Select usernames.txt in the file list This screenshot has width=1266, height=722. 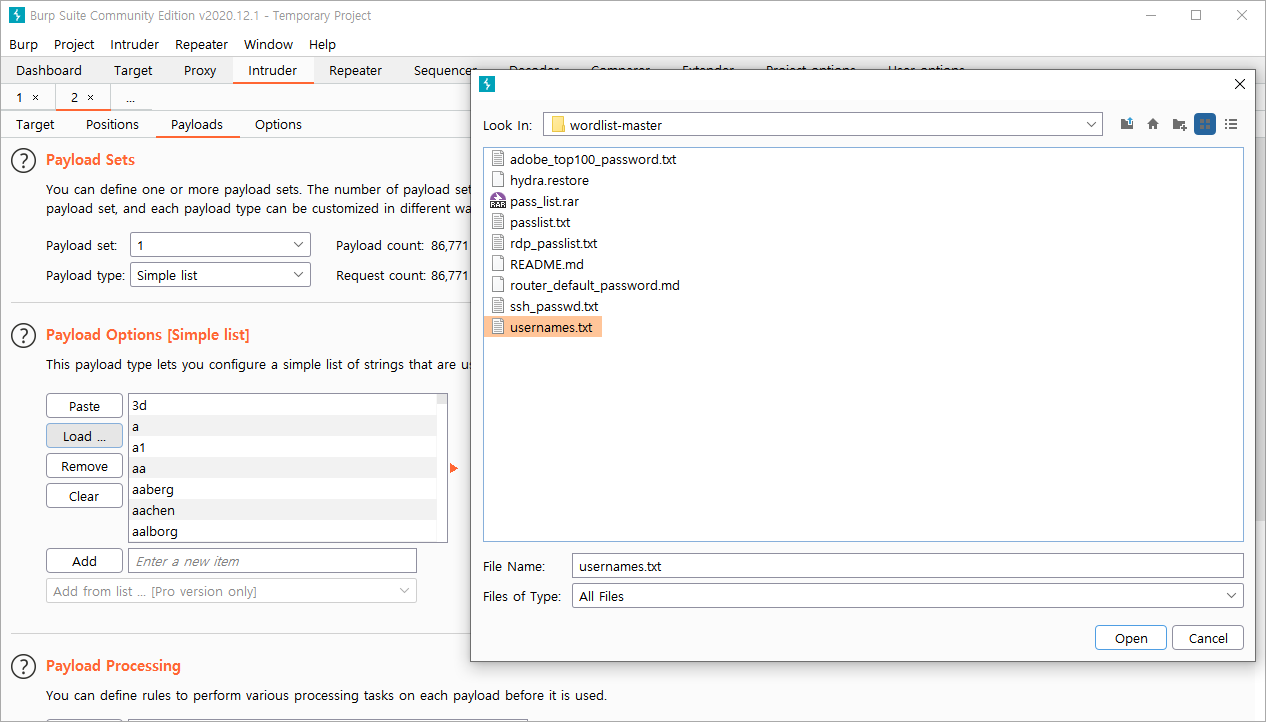pyautogui.click(x=542, y=327)
